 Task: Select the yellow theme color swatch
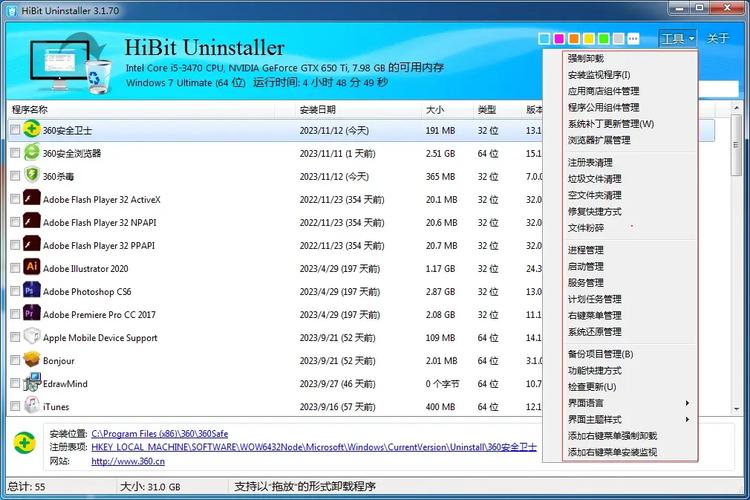589,39
